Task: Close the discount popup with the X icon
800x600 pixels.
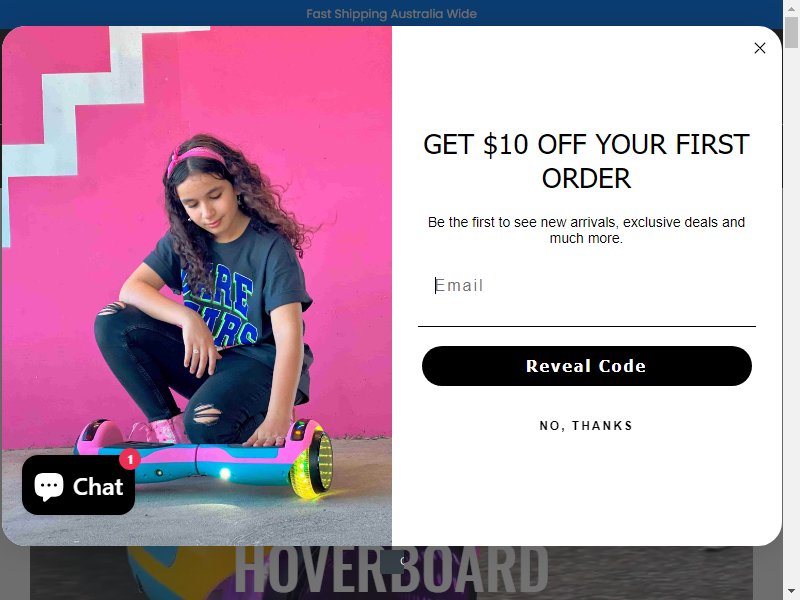Action: coord(760,48)
